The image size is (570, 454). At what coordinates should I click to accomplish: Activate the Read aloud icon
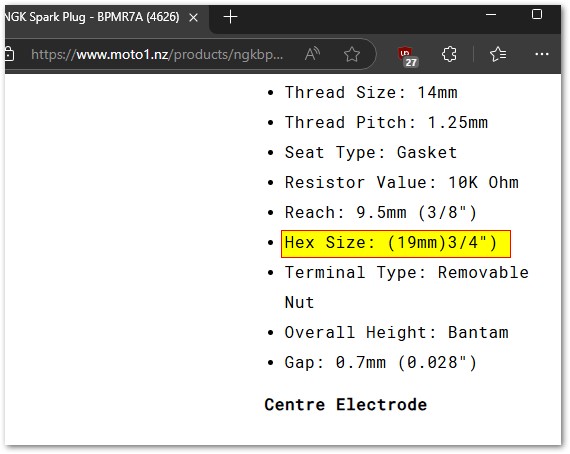(312, 55)
